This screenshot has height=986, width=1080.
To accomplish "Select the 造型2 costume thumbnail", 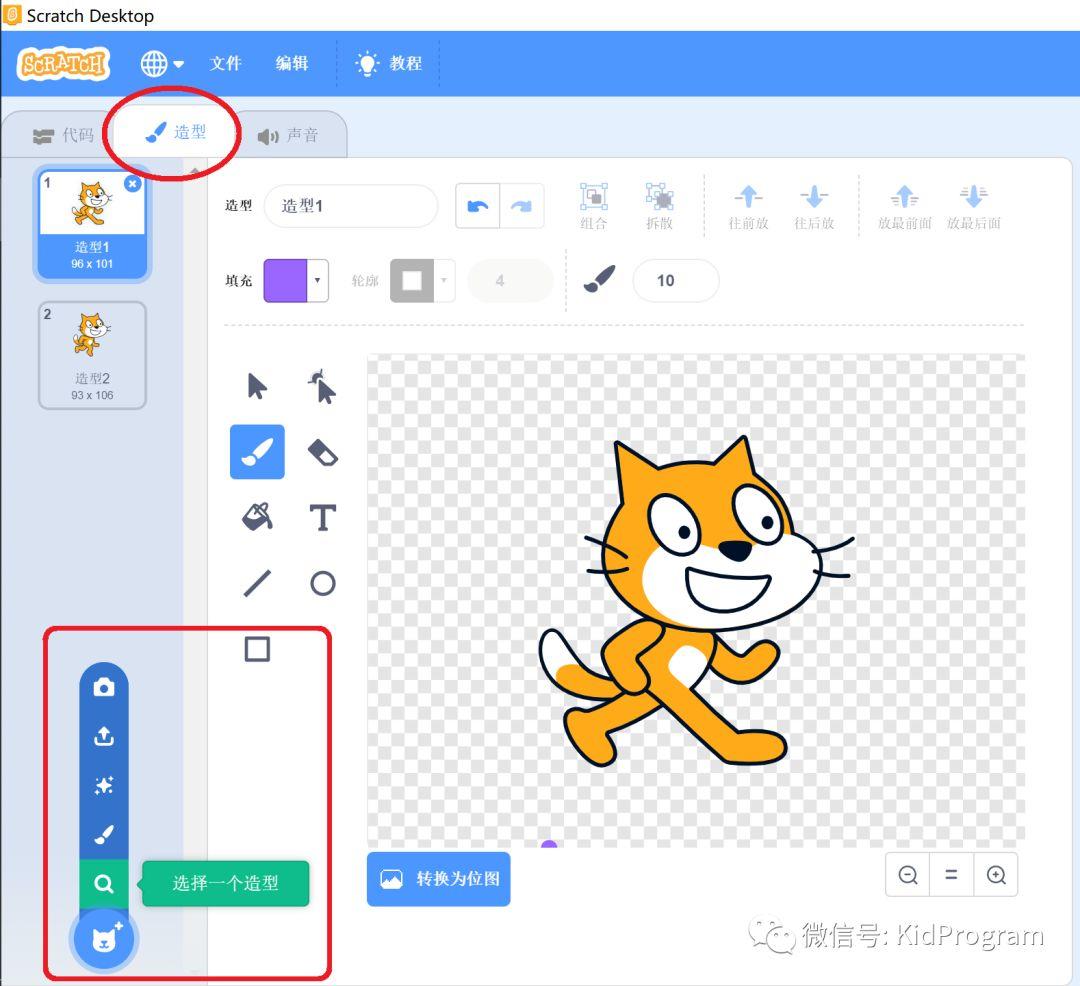I will tap(92, 355).
